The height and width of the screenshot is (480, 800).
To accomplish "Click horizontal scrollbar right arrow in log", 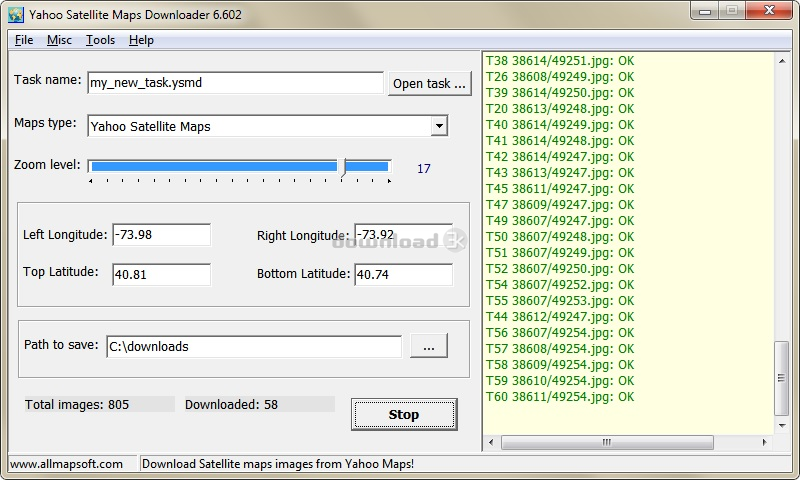I will [764, 442].
